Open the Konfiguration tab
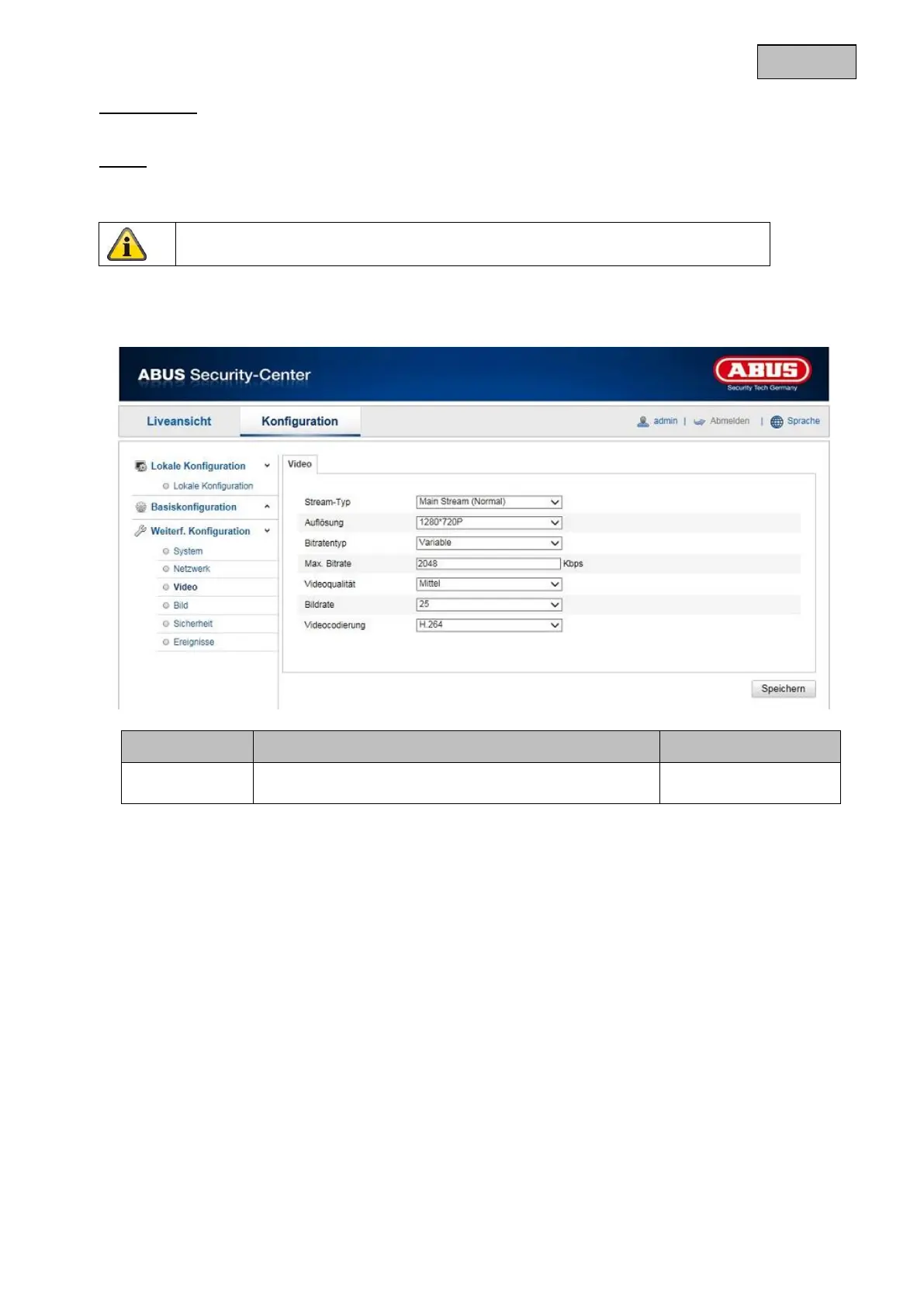 tap(299, 421)
